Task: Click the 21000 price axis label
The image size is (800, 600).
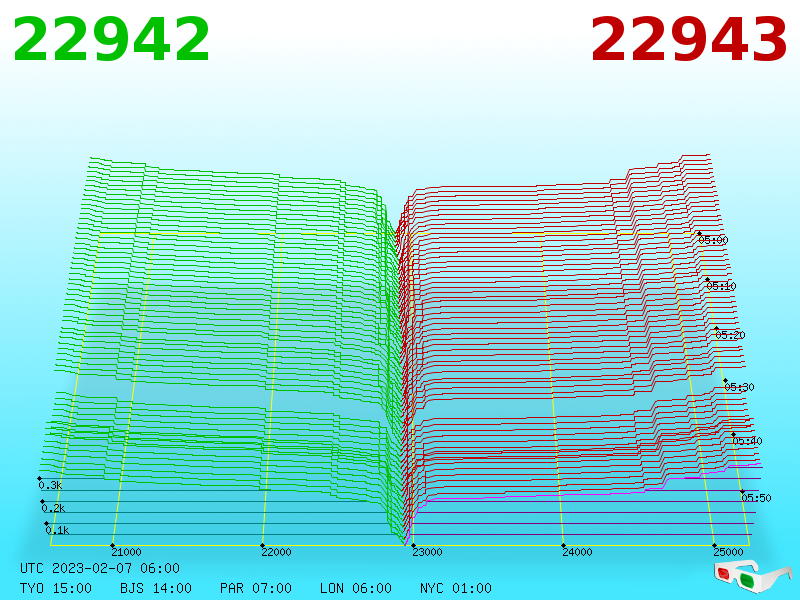Action: tap(126, 552)
